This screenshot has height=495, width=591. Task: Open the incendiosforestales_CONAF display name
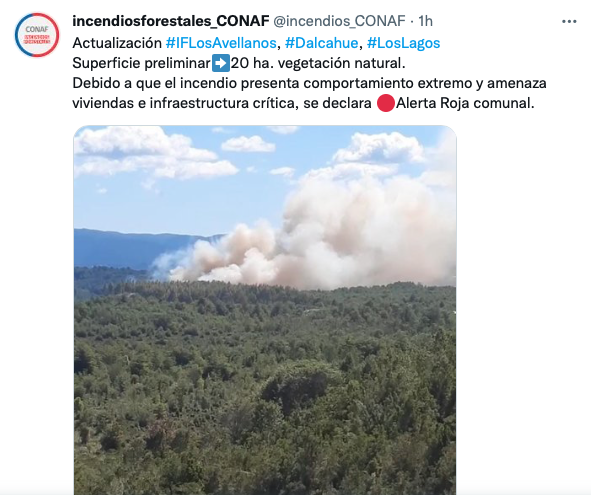click(x=171, y=21)
